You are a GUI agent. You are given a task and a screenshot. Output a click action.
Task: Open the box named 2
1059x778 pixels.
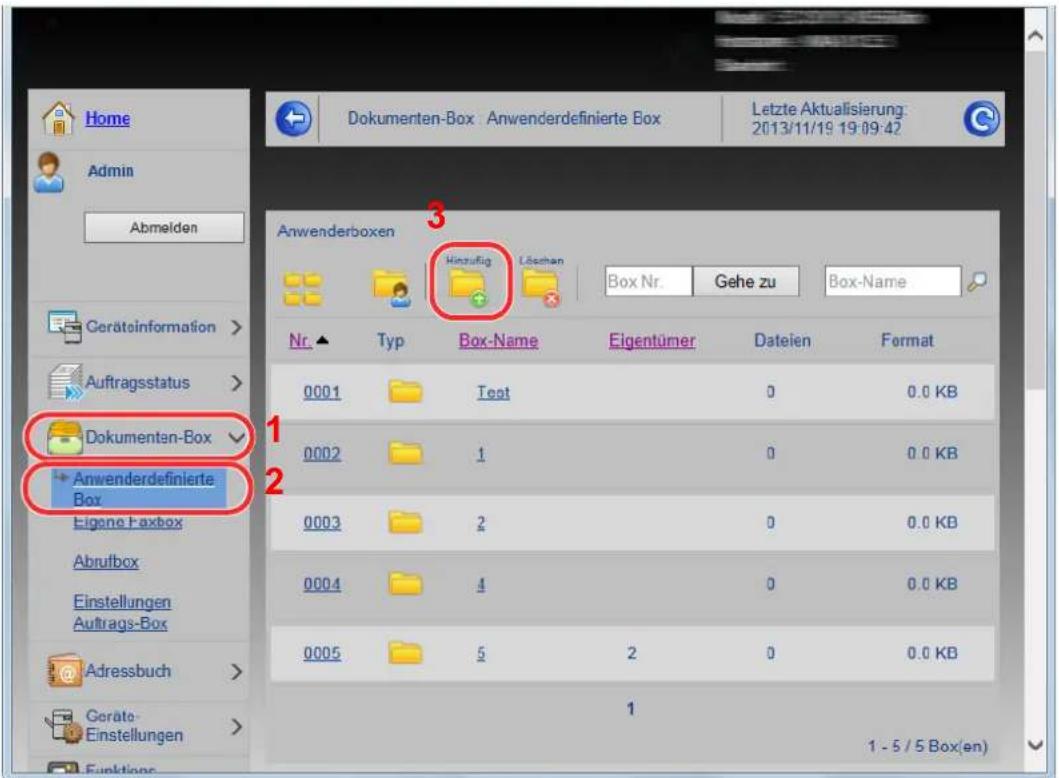[481, 523]
